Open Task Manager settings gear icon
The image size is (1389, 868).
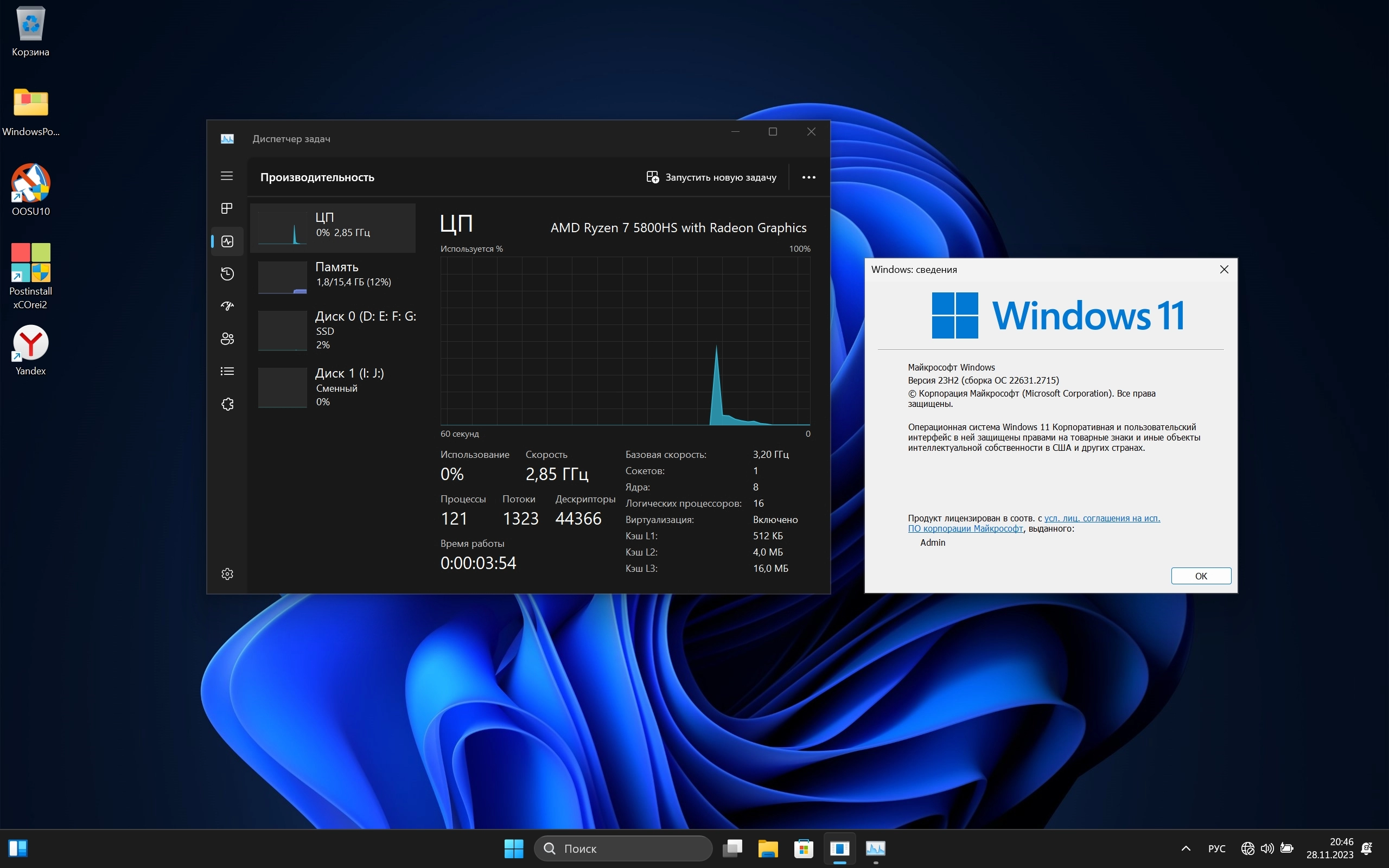pyautogui.click(x=227, y=574)
